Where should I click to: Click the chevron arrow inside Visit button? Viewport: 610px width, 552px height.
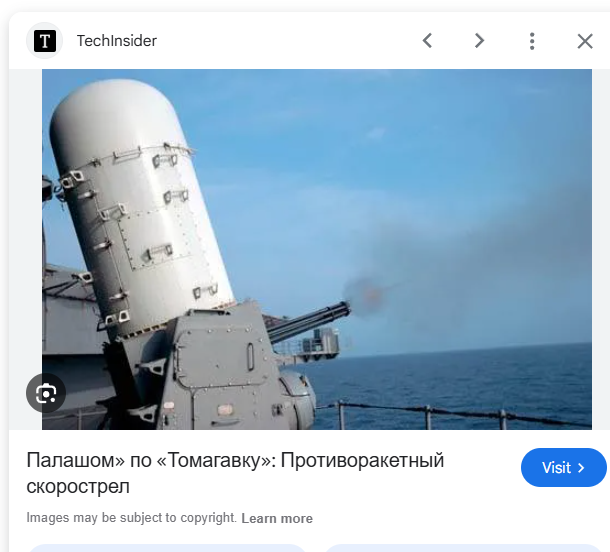[x=581, y=468]
